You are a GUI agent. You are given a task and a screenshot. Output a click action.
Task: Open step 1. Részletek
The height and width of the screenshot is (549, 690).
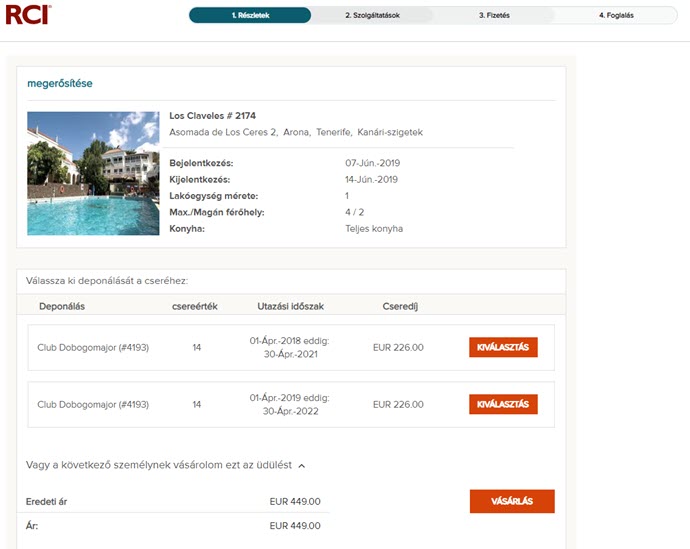(250, 15)
